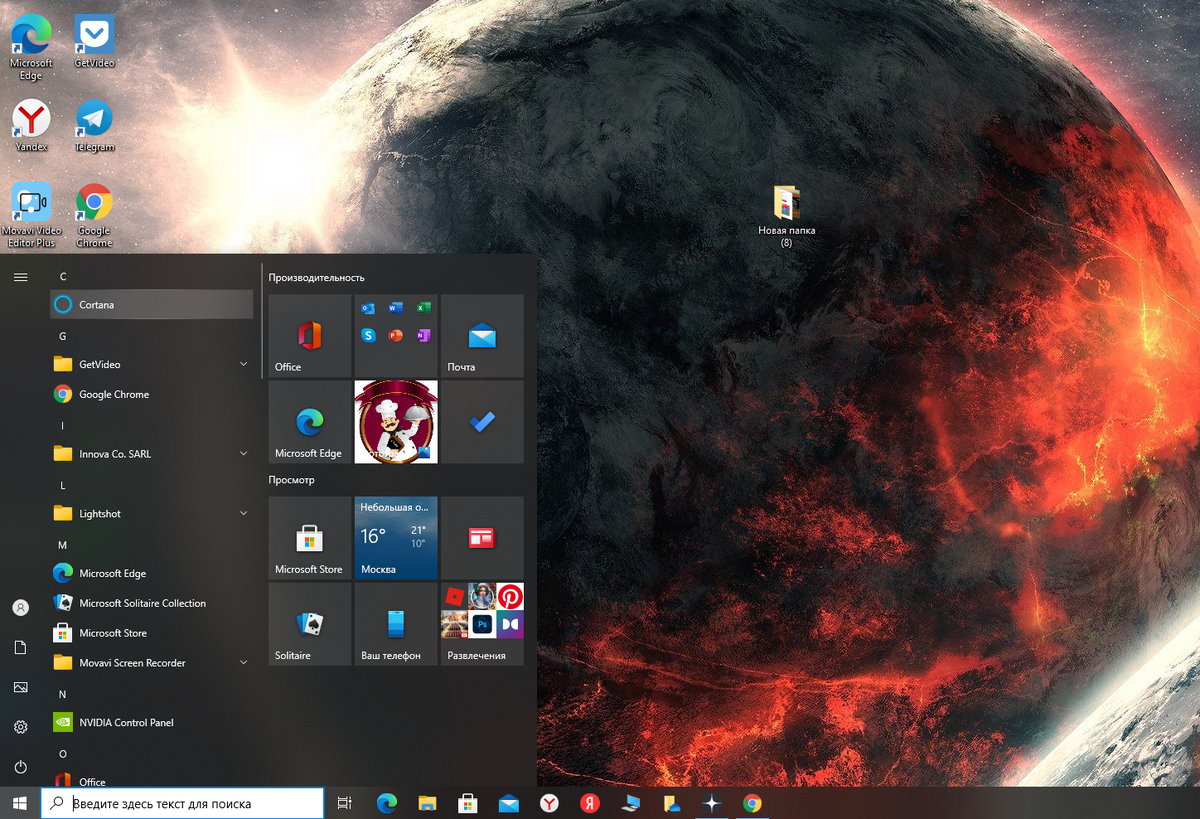
Task: Click the letter G header in app list
Action: click(63, 336)
